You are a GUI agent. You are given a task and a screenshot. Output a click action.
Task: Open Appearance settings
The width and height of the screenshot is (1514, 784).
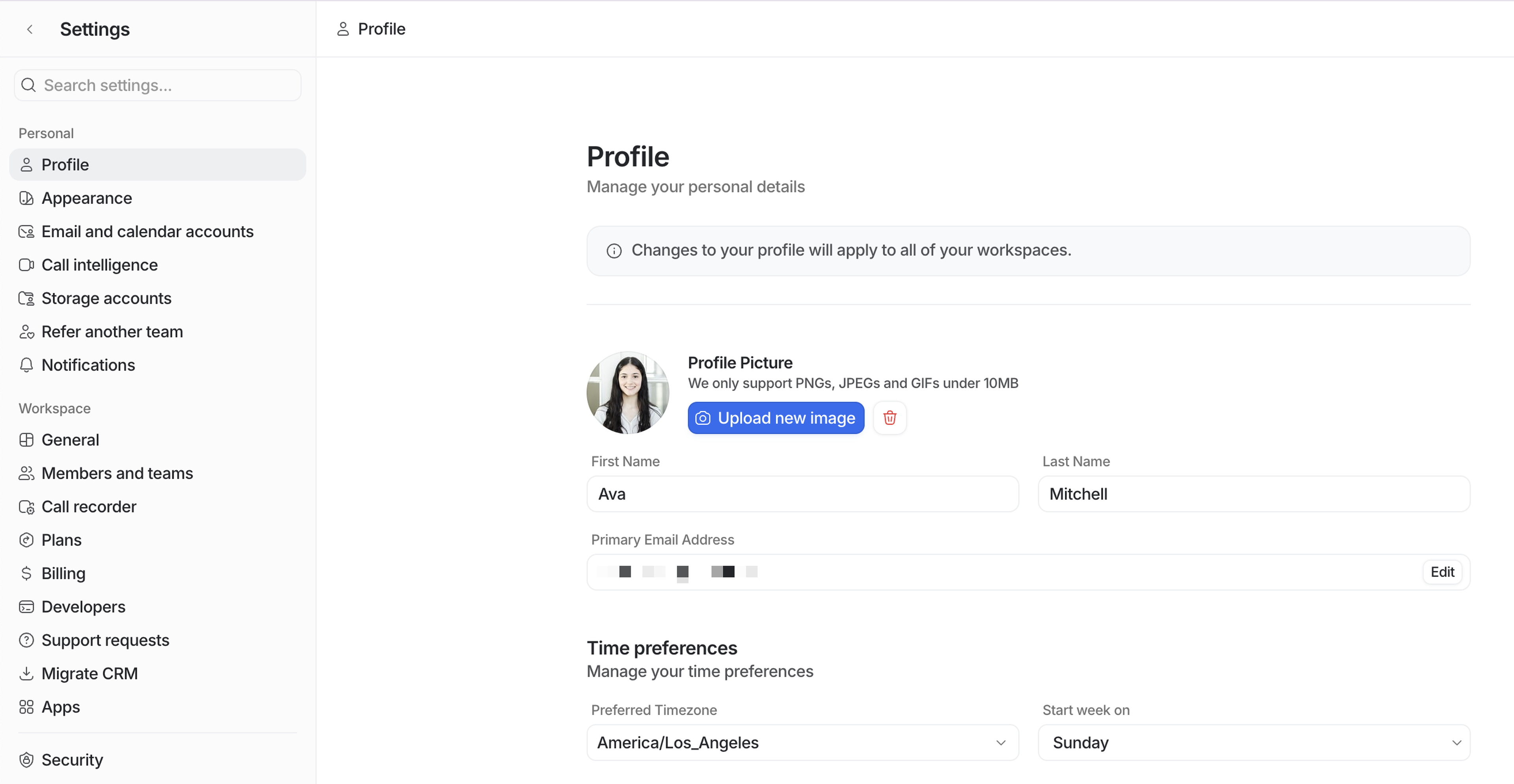tap(86, 198)
